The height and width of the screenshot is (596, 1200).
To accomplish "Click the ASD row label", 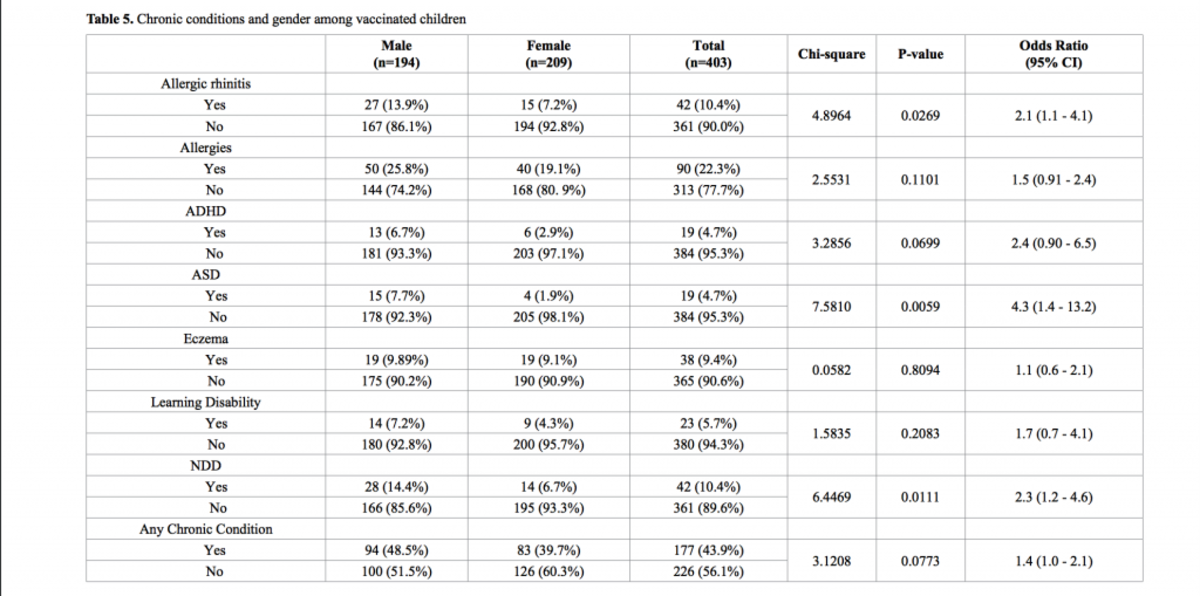I will pyautogui.click(x=206, y=274).
